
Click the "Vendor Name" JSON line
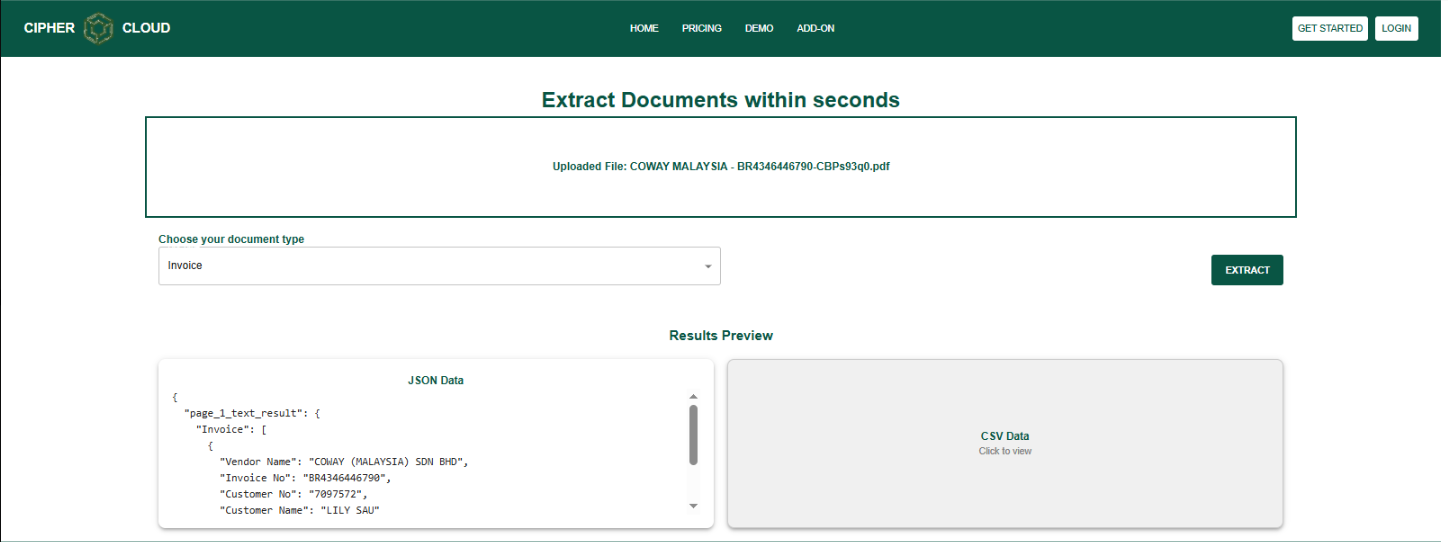click(344, 461)
